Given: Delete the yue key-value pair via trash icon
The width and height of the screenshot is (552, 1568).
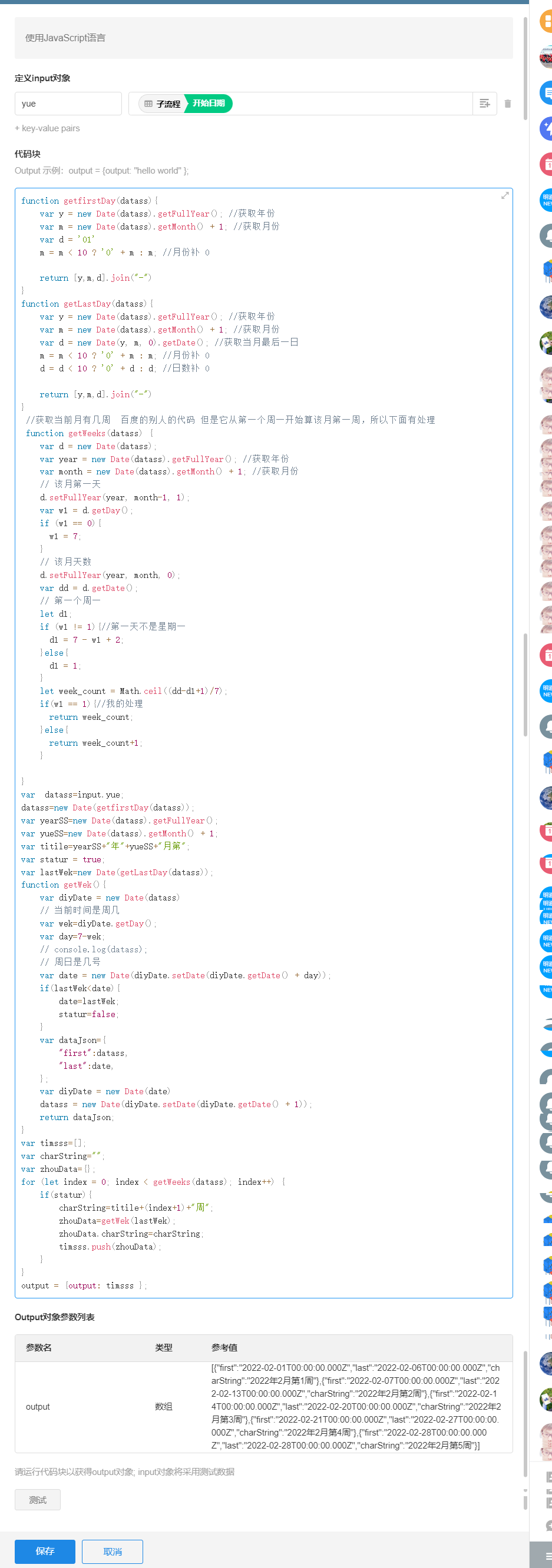Looking at the screenshot, I should point(508,104).
